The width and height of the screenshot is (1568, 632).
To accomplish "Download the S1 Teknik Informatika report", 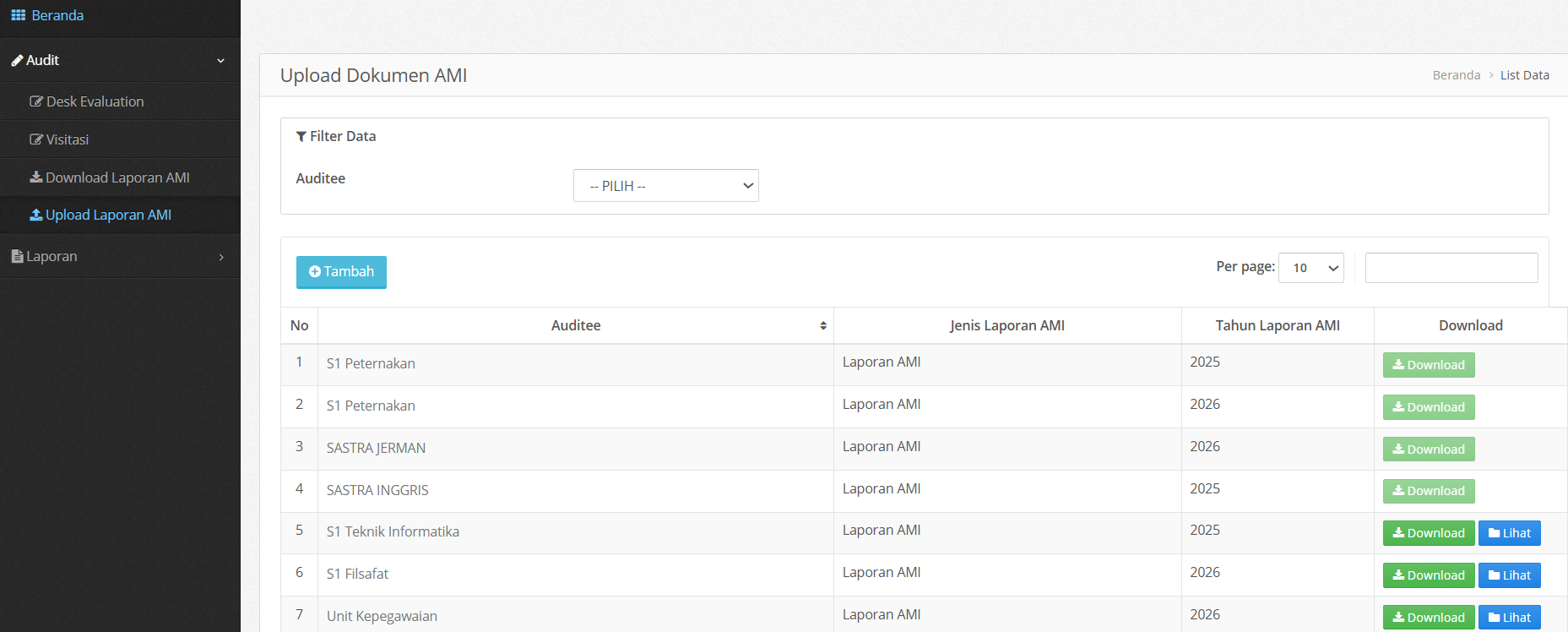I will click(x=1429, y=533).
